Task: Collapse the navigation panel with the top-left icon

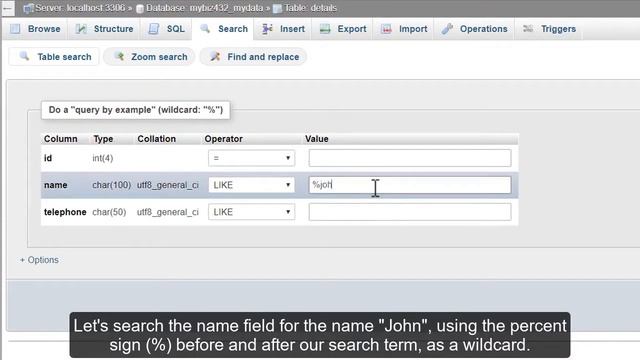Action: 7,7
